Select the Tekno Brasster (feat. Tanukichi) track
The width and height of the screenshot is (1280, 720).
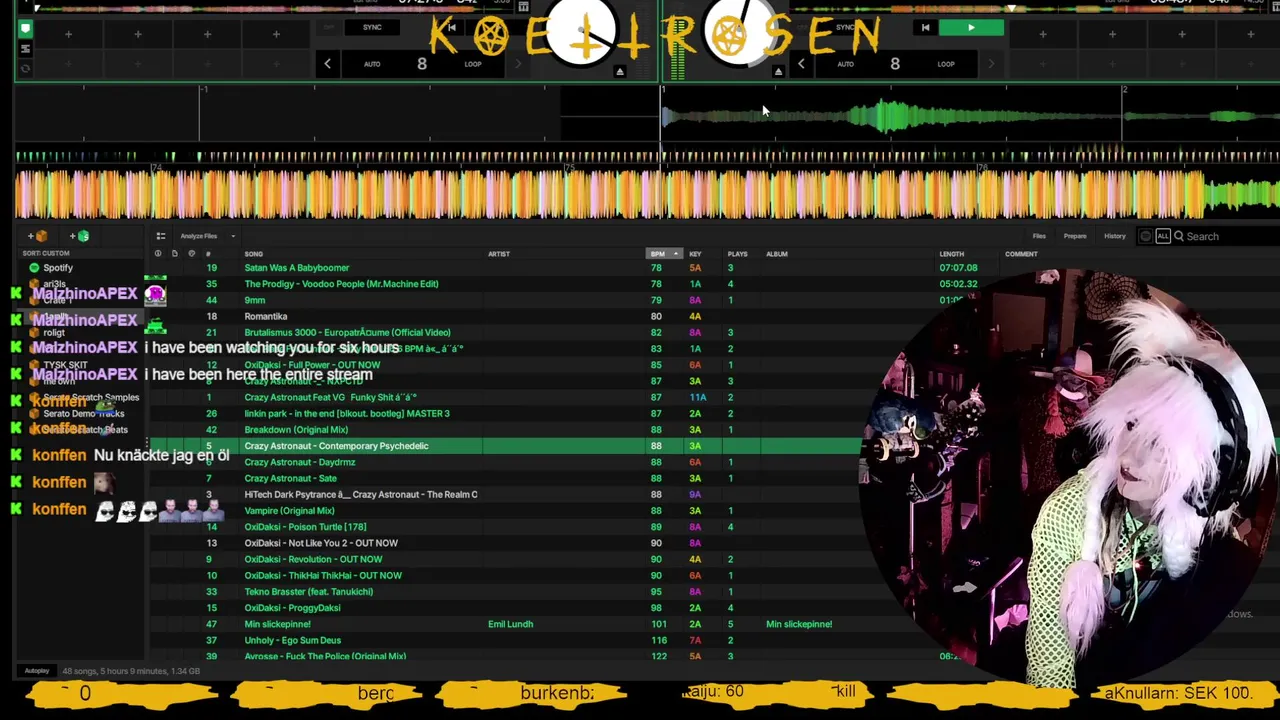point(308,592)
